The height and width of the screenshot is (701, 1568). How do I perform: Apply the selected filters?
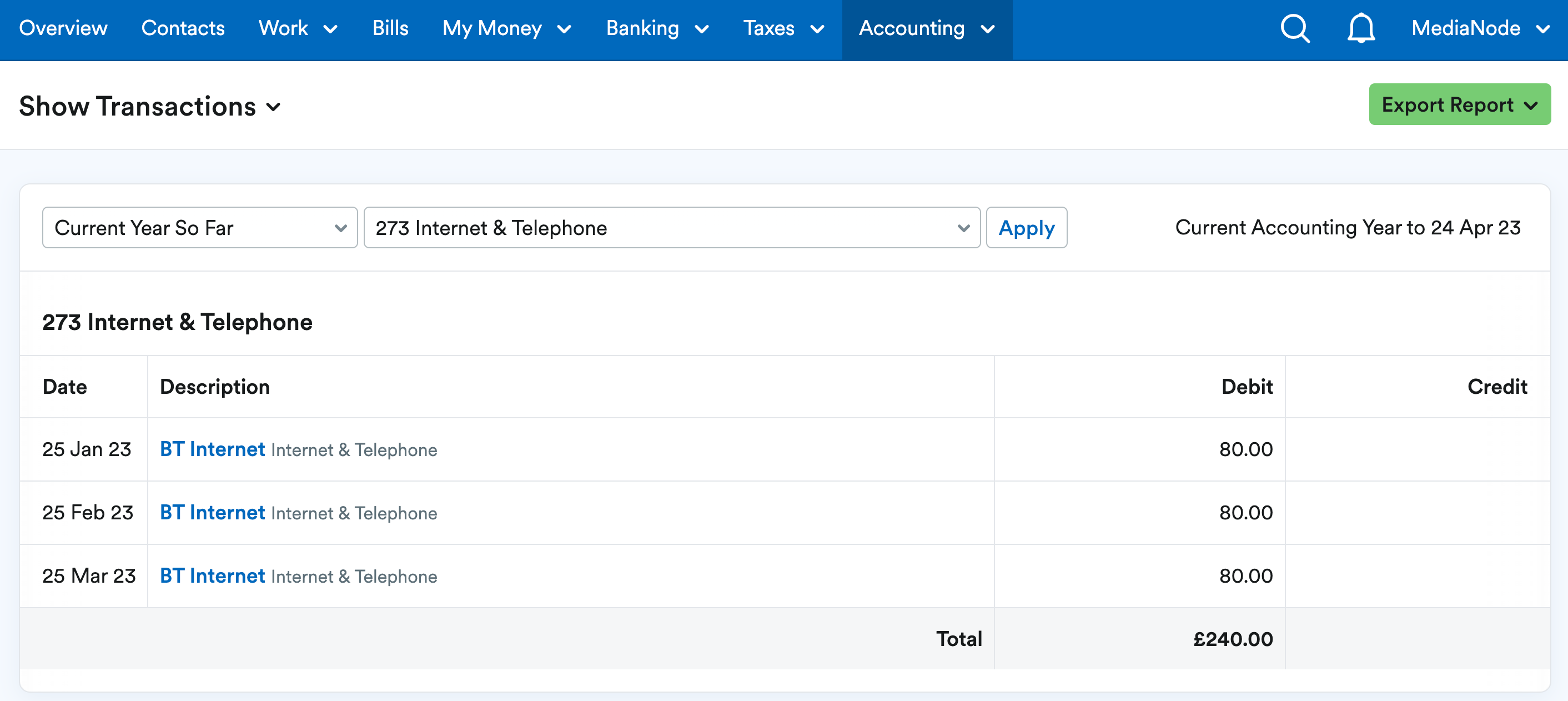(x=1026, y=228)
